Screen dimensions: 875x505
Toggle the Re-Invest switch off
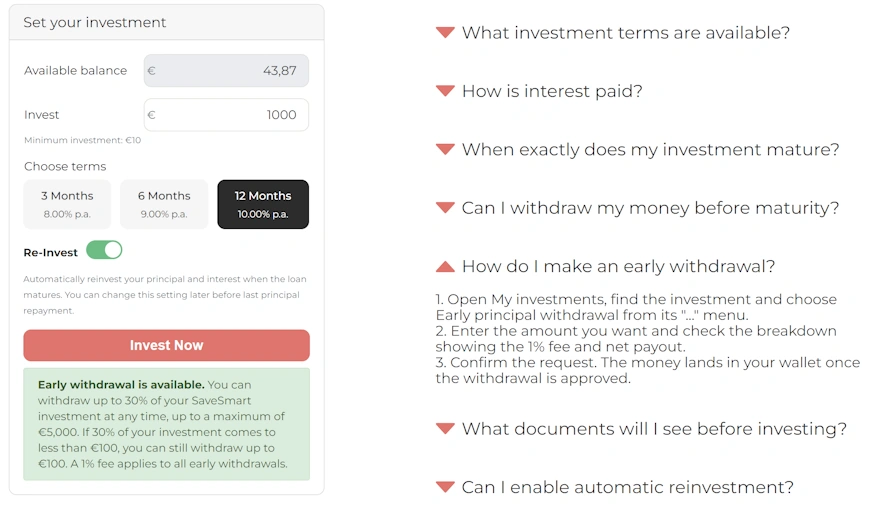coord(104,250)
